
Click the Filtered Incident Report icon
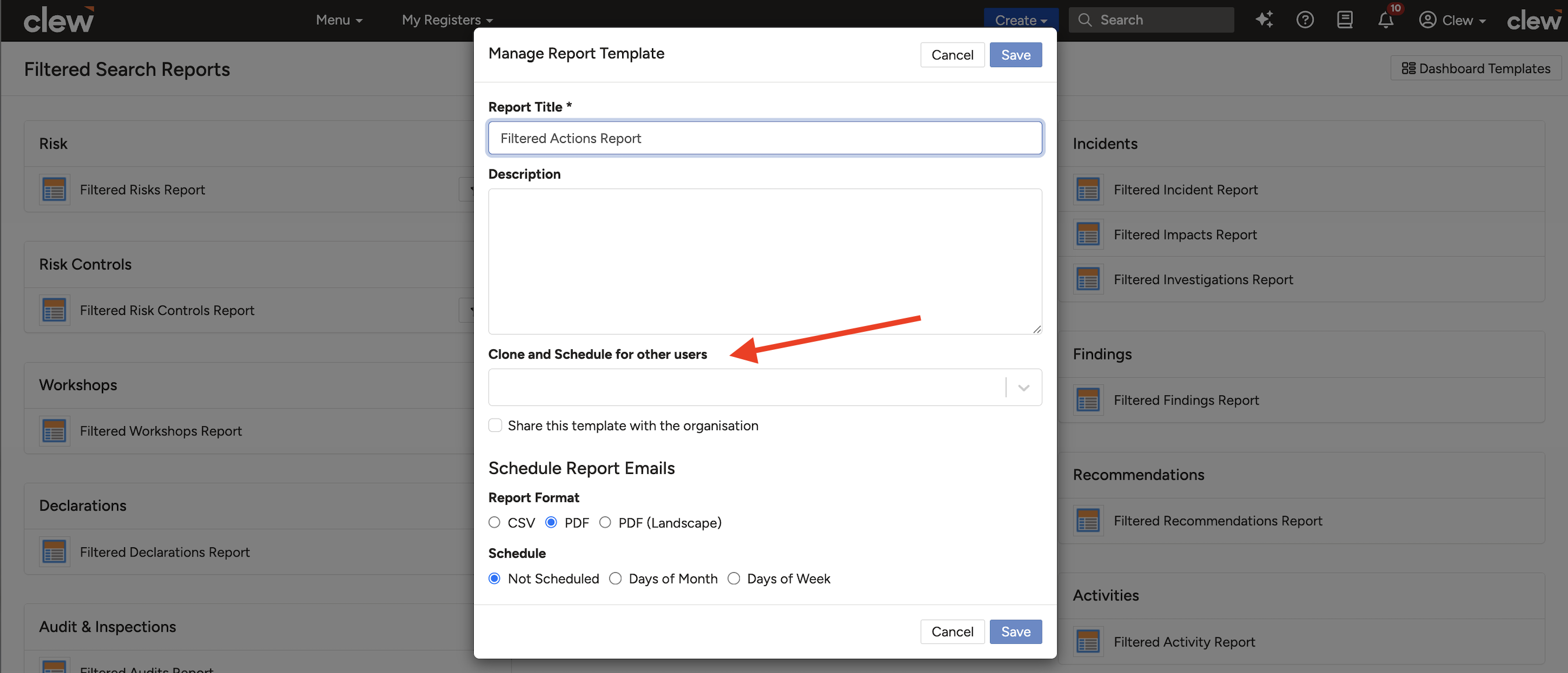pyautogui.click(x=1088, y=189)
